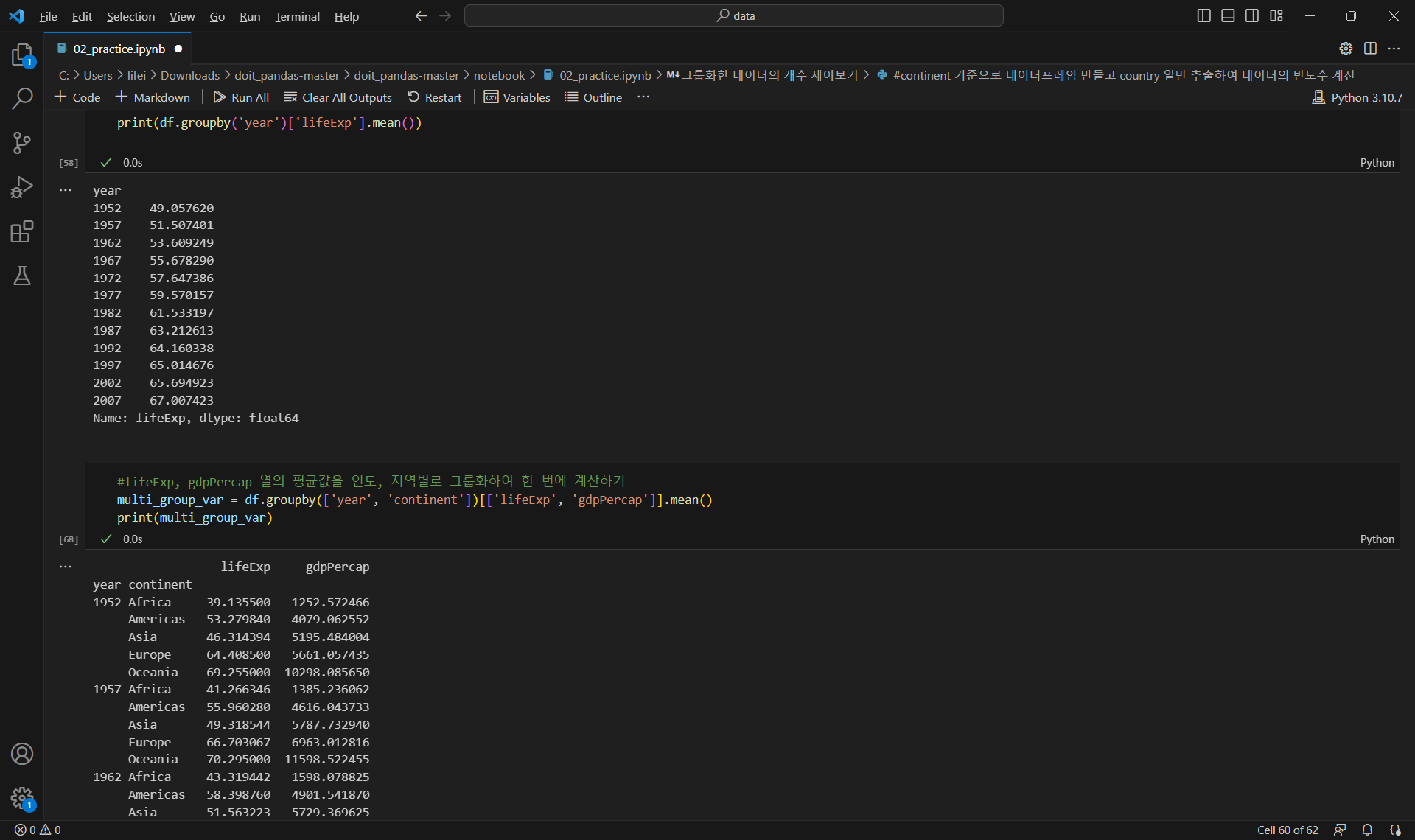The width and height of the screenshot is (1415, 840).
Task: Open the notifications bell in status bar
Action: pos(1367,830)
